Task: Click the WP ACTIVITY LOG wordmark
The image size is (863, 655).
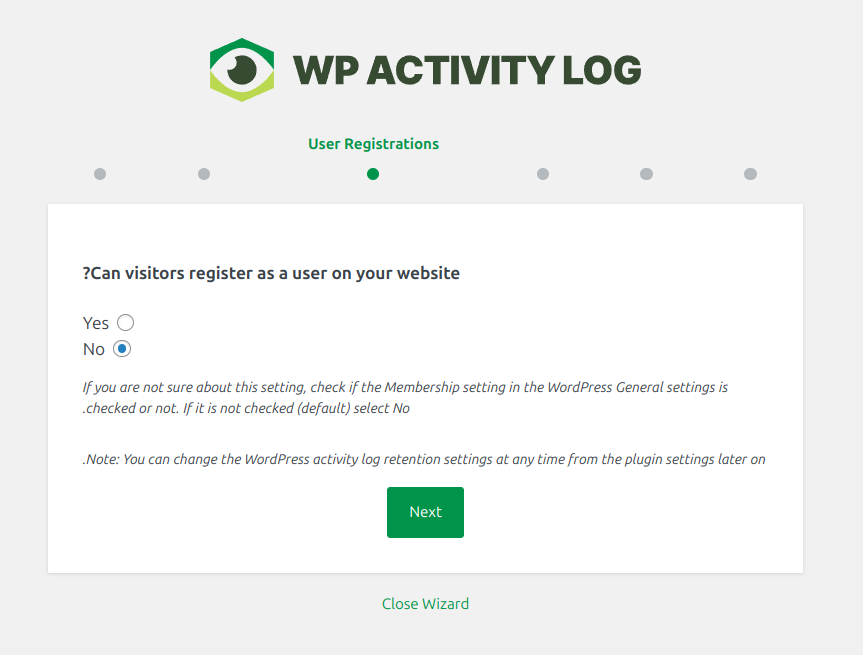Action: click(x=466, y=70)
